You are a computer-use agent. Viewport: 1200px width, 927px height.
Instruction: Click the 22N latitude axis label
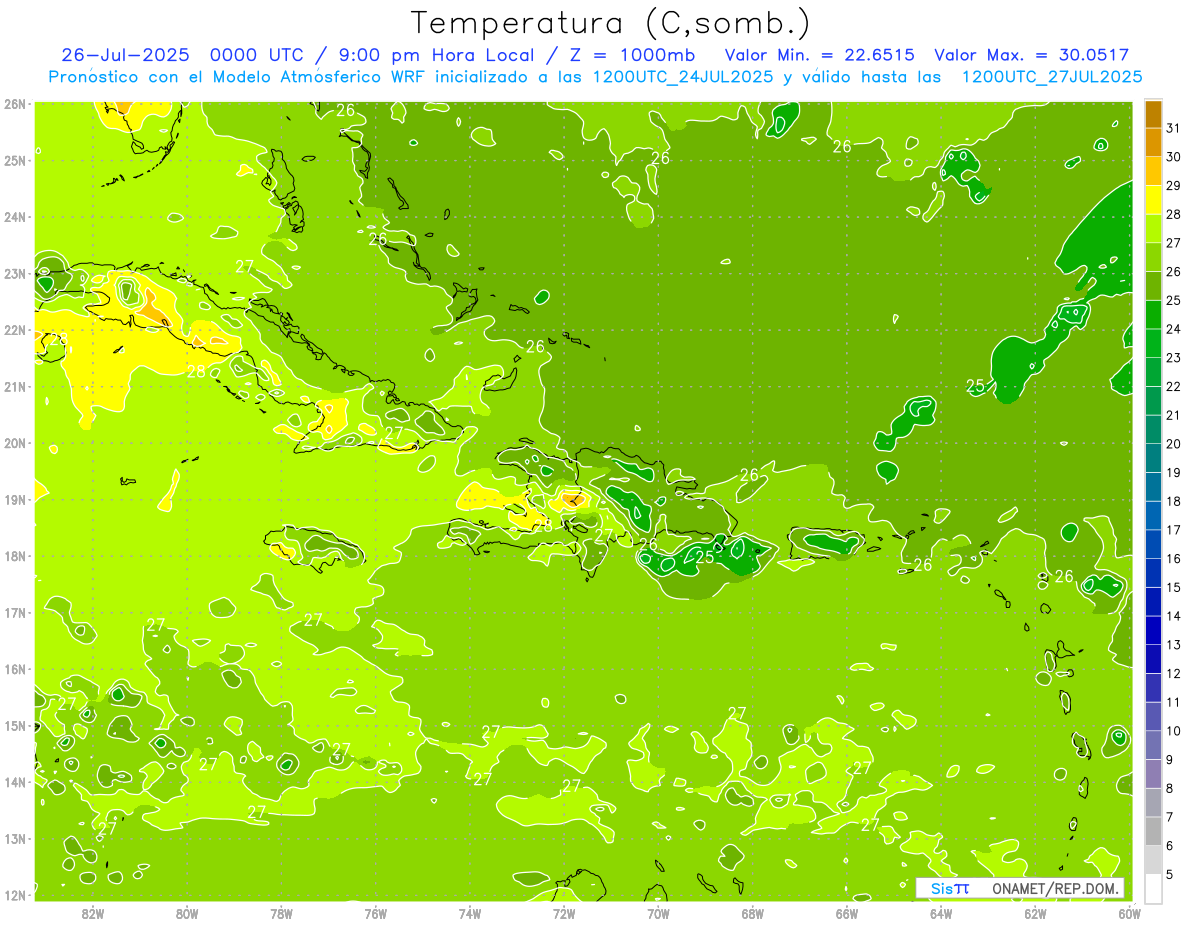click(x=15, y=330)
